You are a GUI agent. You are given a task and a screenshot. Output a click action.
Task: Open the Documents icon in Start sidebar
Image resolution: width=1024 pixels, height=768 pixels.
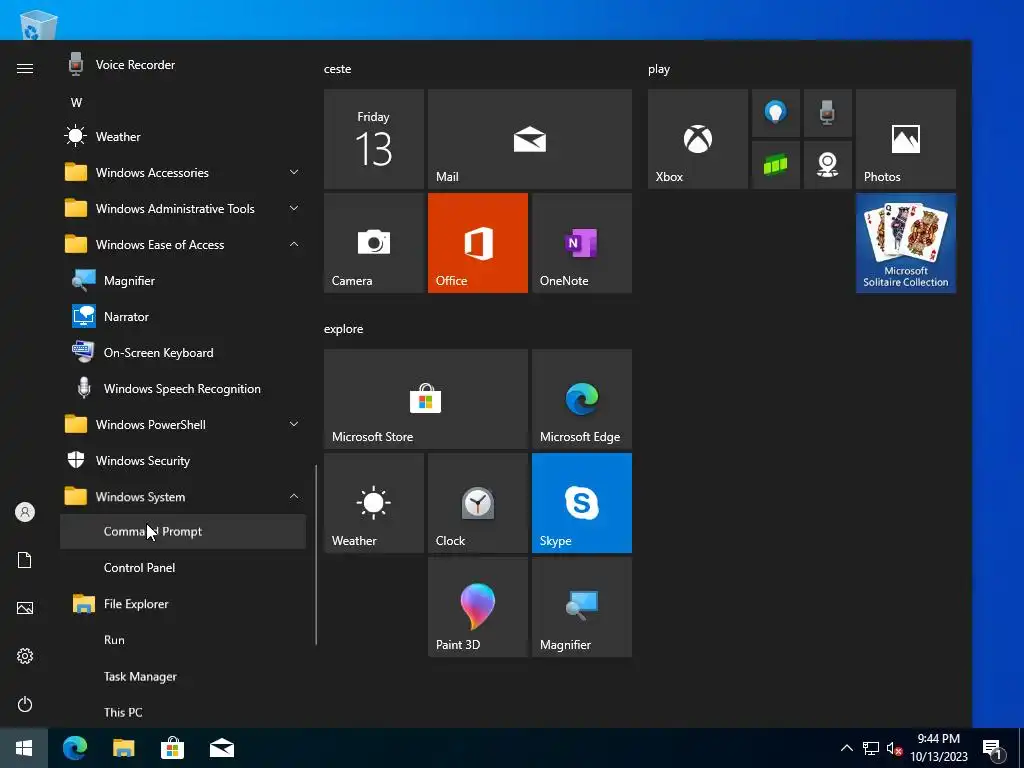[25, 560]
